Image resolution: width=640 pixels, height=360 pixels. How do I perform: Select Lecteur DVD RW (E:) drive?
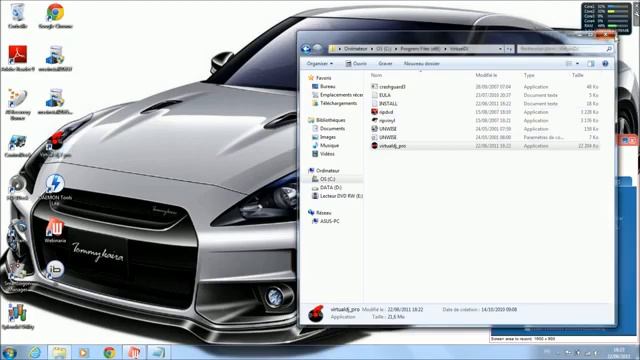tap(341, 196)
